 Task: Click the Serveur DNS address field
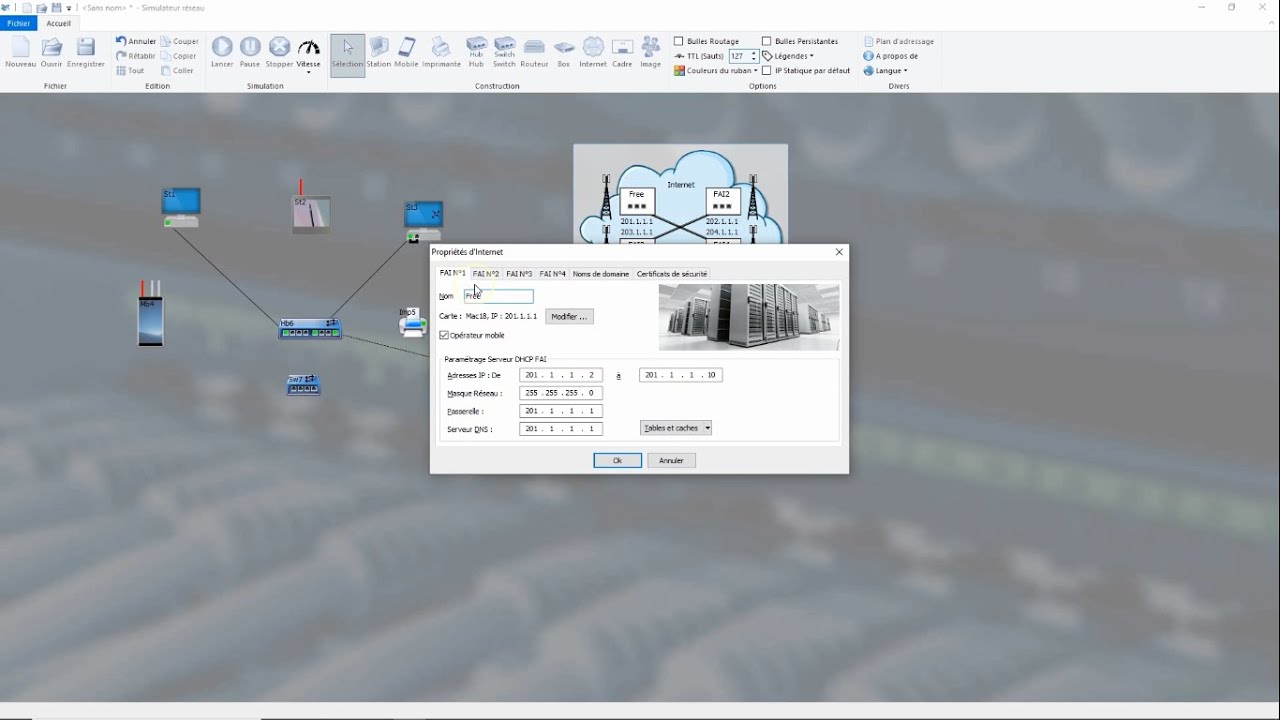click(561, 428)
